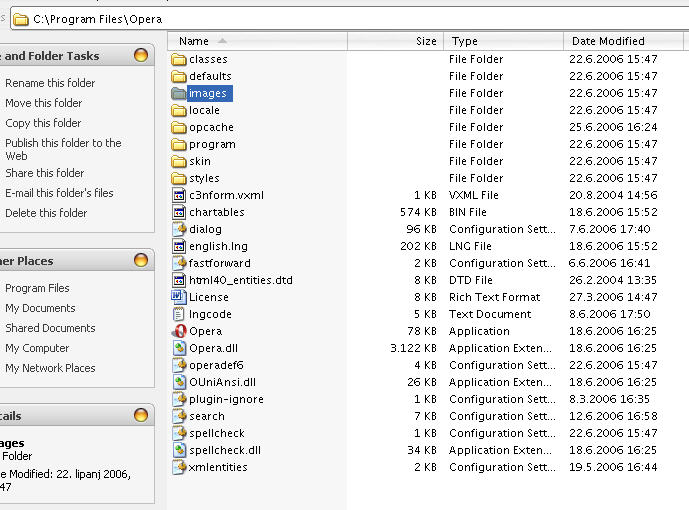This screenshot has width=689, height=510.
Task: Collapse the File and Folder Tasks panel
Action: (x=140, y=56)
